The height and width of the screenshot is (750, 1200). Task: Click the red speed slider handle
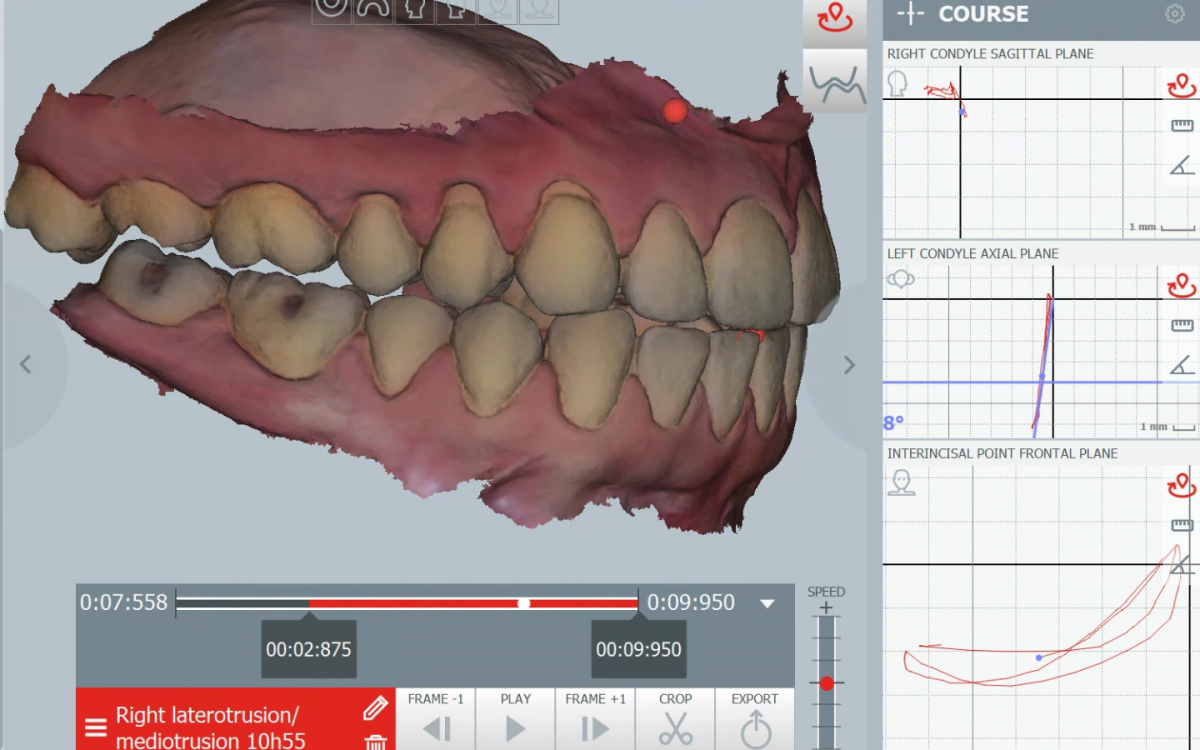pyautogui.click(x=826, y=683)
